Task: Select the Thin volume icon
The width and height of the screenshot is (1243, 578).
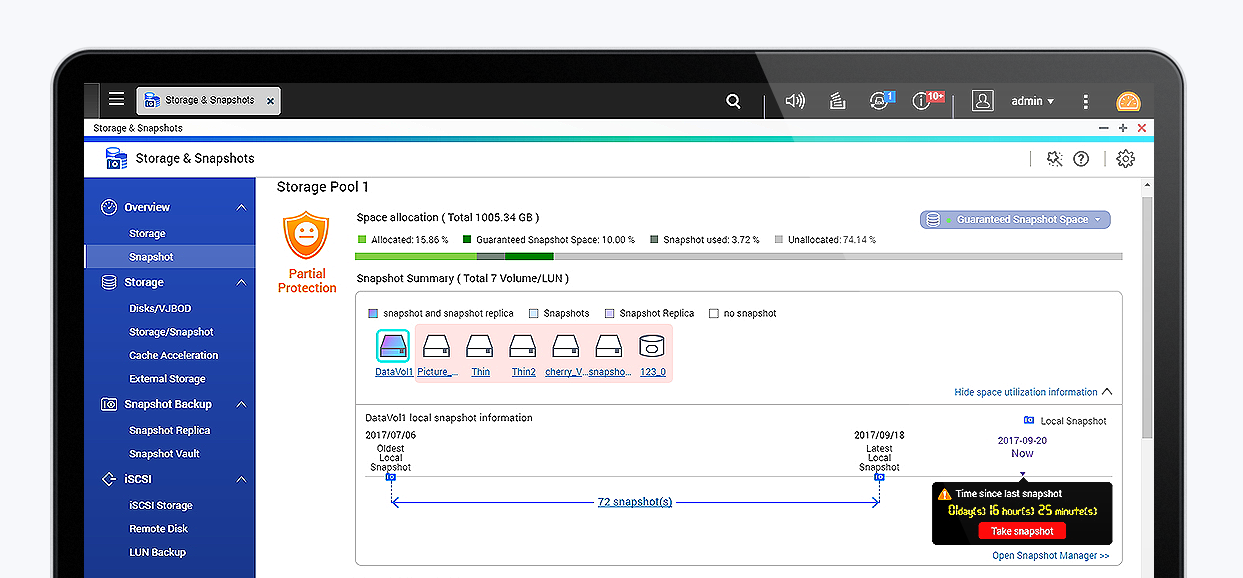Action: click(x=480, y=346)
